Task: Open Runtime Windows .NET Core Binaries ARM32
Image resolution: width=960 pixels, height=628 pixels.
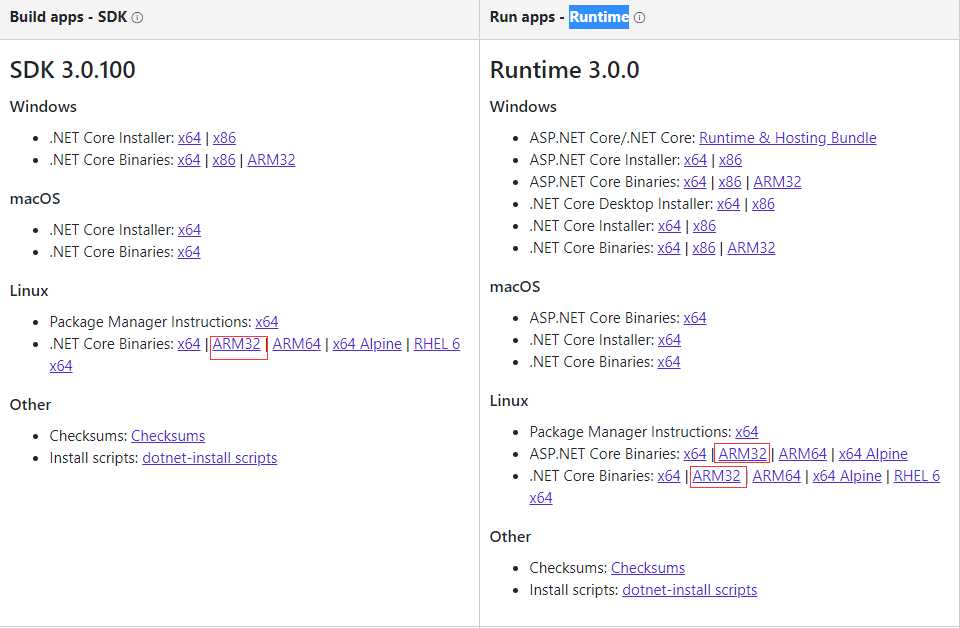Action: (x=751, y=248)
